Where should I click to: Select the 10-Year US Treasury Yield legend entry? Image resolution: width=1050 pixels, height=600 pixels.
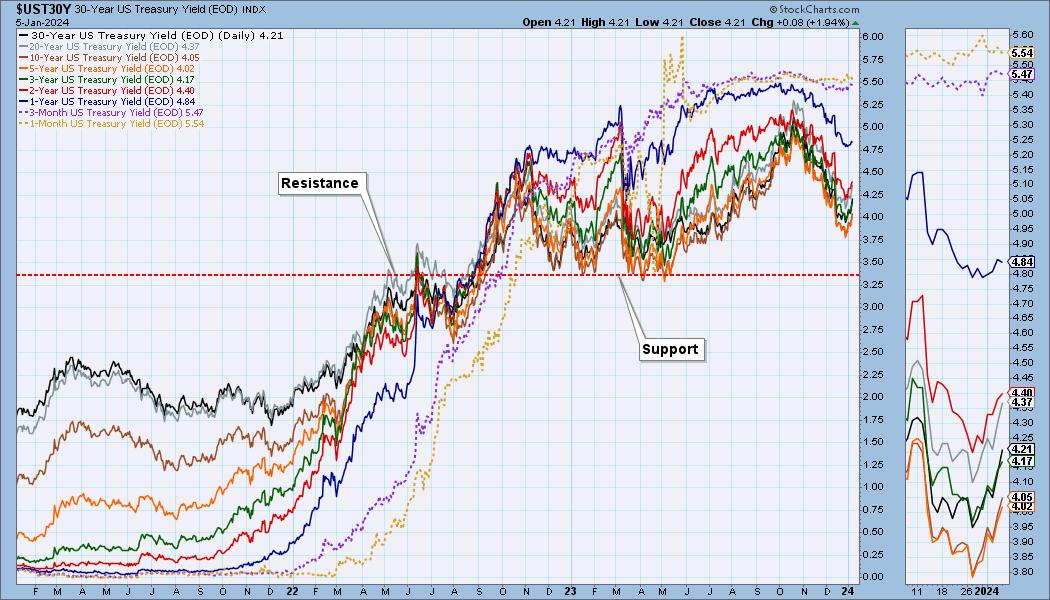(x=110, y=58)
